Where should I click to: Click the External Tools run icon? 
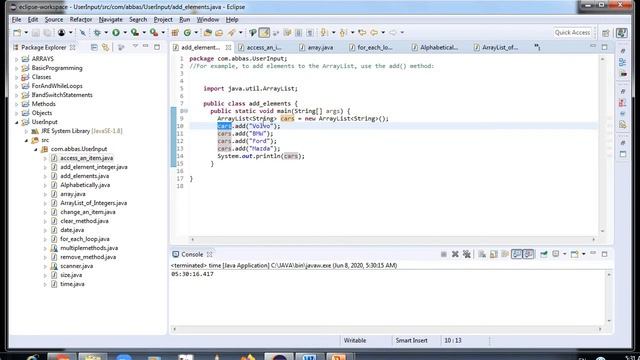[153, 33]
